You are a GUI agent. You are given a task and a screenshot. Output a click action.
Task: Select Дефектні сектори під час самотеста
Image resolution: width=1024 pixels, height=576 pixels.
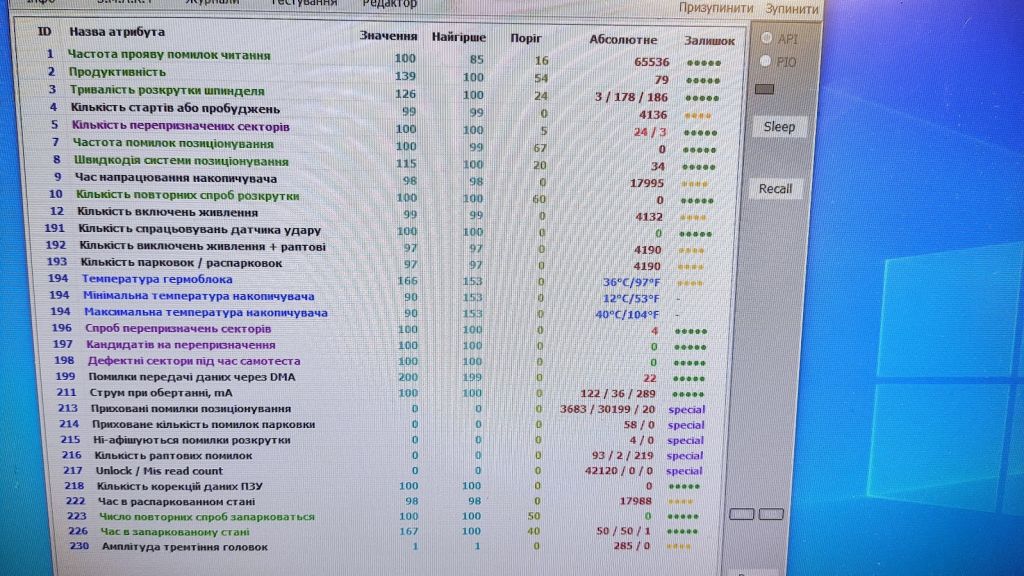[194, 360]
